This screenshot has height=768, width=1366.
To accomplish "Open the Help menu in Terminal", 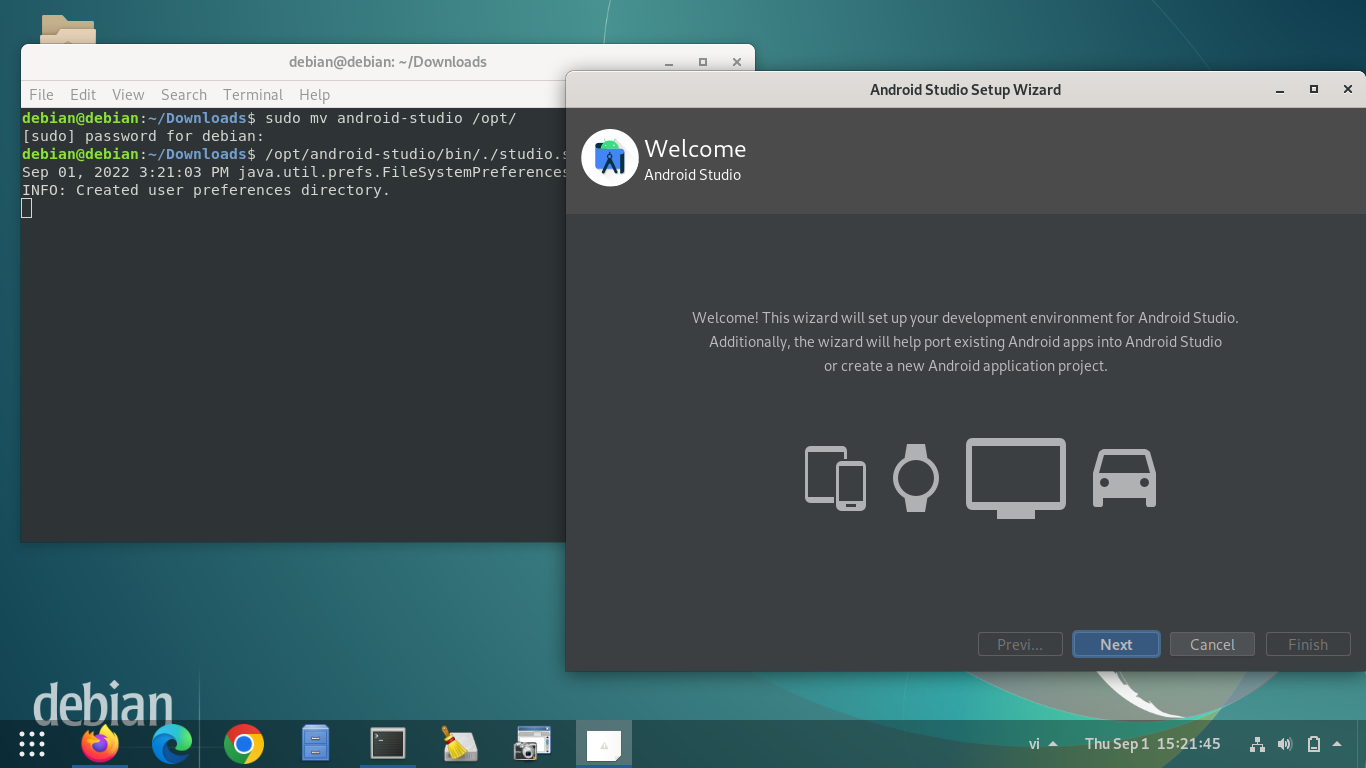I will [314, 94].
